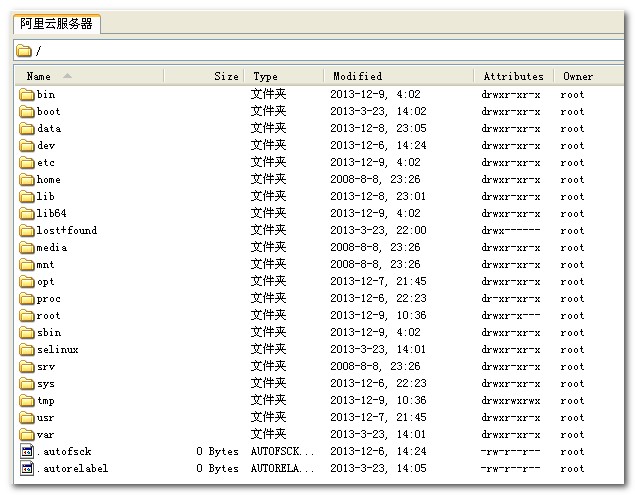Select the data folder icon
Image resolution: width=635 pixels, height=495 pixels.
tap(27, 128)
